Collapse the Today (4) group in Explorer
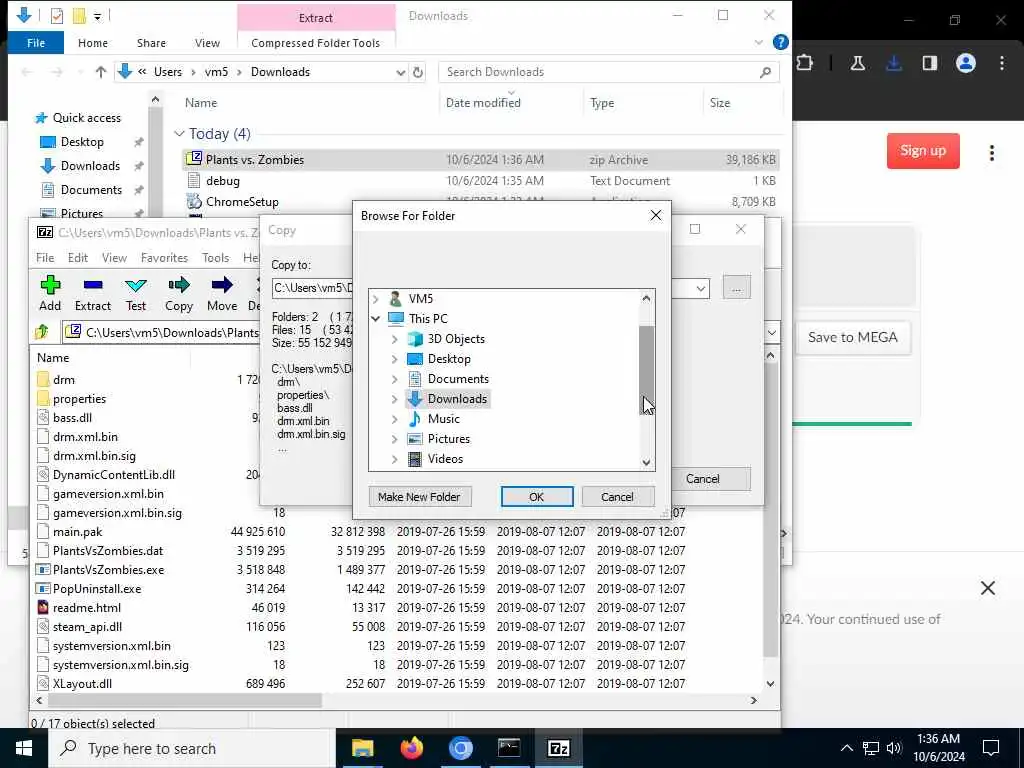This screenshot has width=1024, height=768. pos(179,134)
